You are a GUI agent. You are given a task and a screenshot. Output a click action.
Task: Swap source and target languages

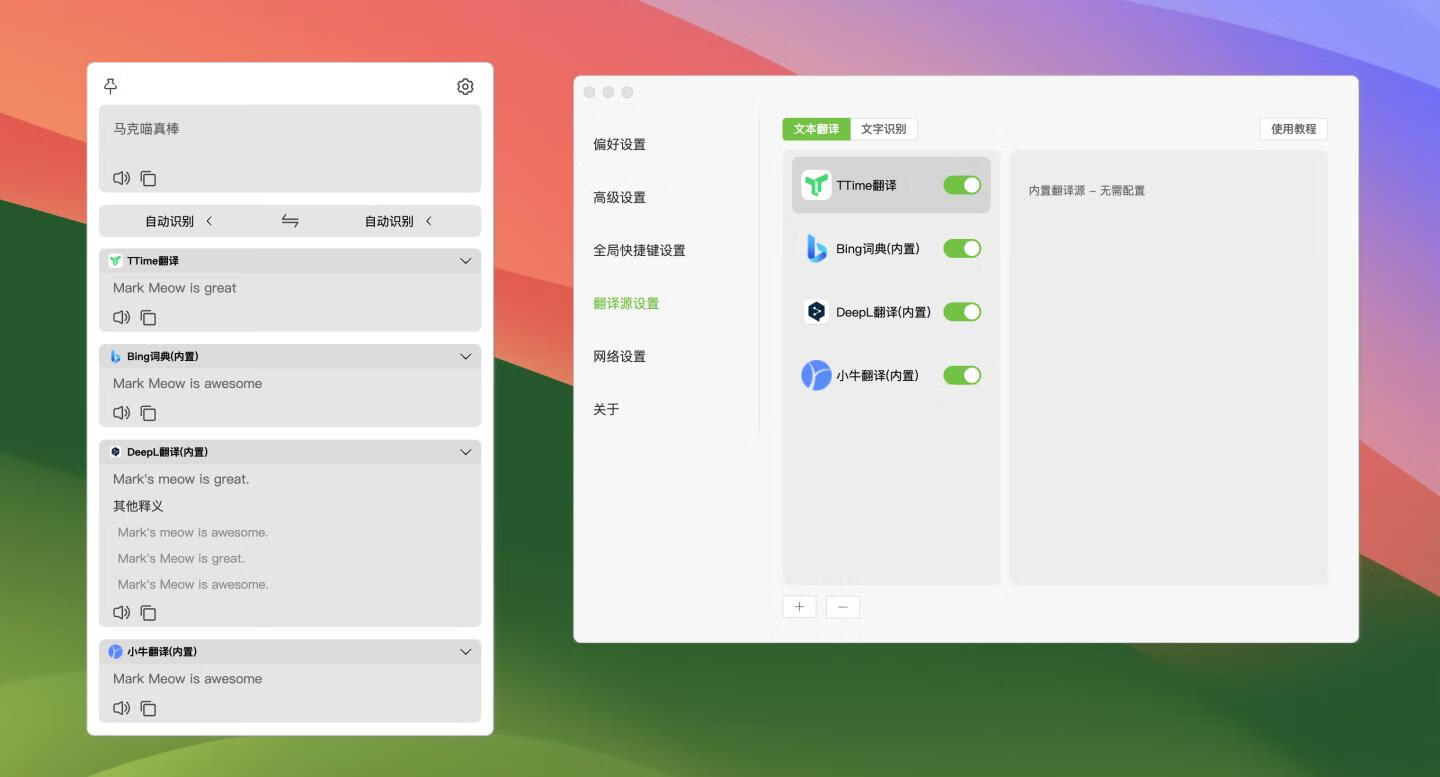[x=290, y=220]
